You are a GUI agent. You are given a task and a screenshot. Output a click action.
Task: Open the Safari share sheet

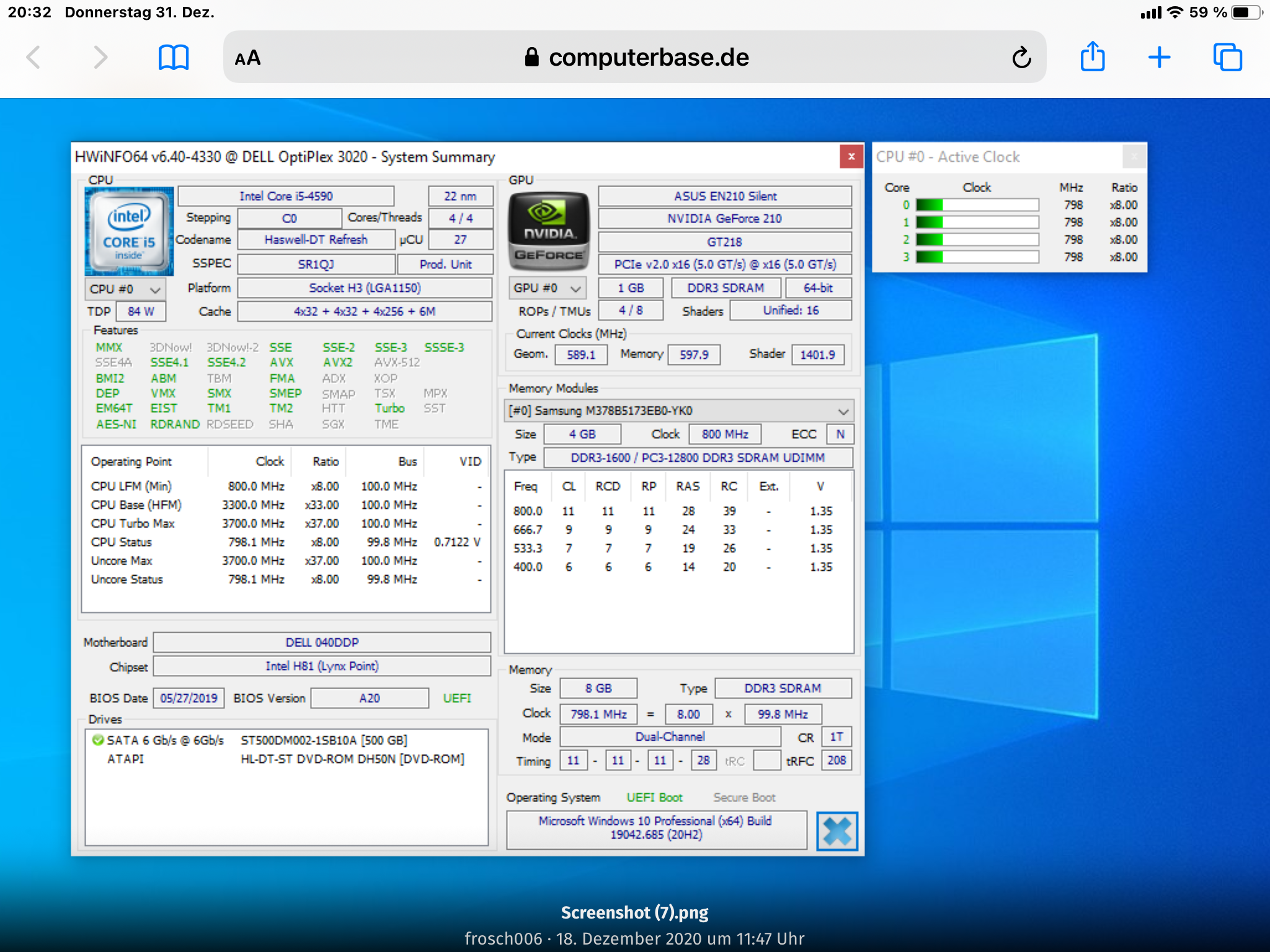[x=1092, y=58]
